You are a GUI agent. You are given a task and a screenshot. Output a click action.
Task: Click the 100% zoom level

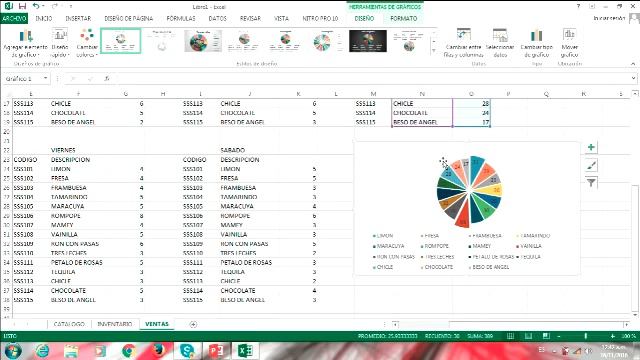point(629,336)
